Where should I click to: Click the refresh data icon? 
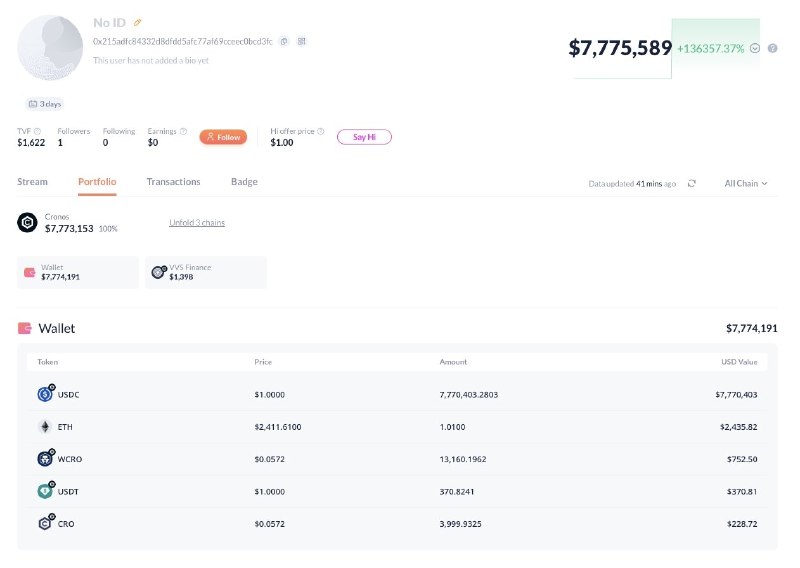click(x=691, y=183)
